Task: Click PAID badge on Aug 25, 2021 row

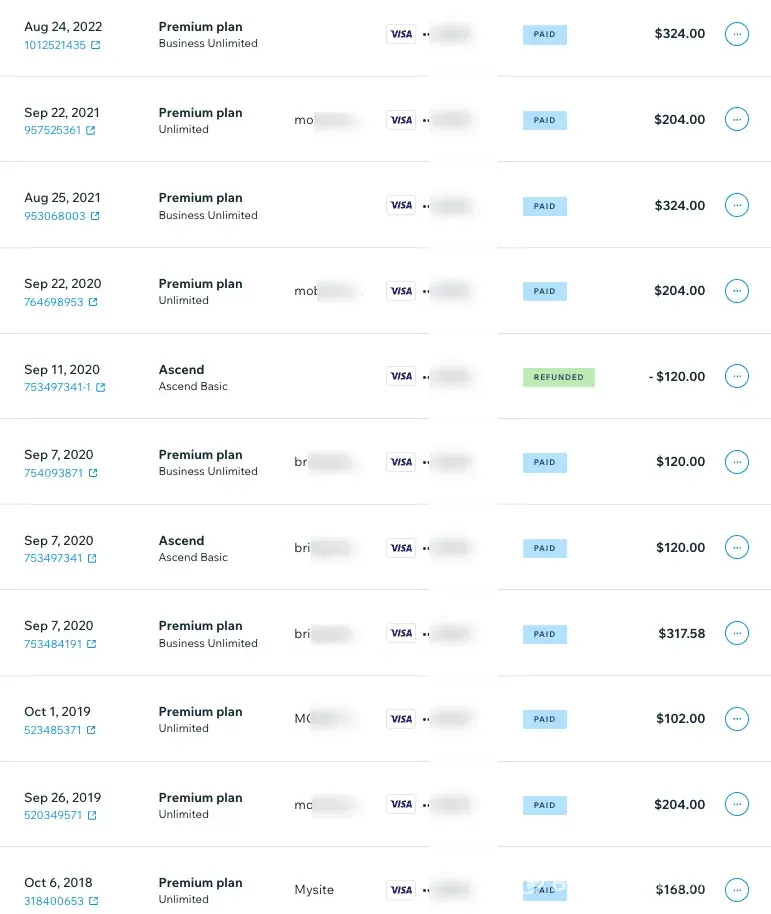Action: tap(544, 206)
